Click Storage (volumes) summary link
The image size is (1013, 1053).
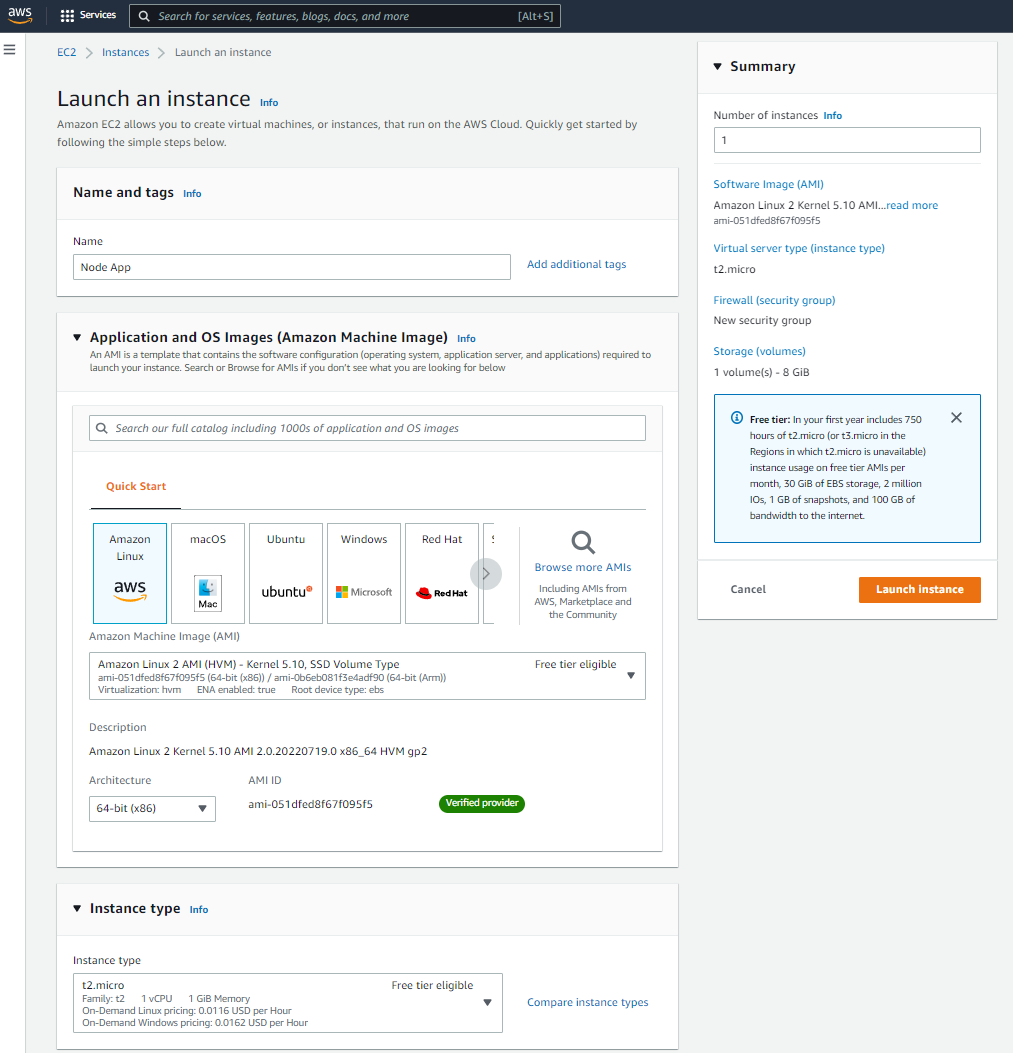pyautogui.click(x=759, y=351)
